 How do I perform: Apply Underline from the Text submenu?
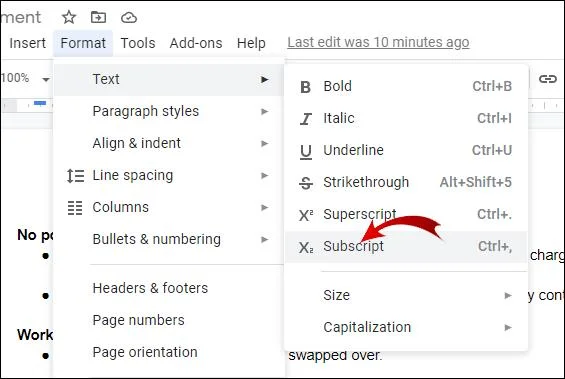[x=406, y=151]
